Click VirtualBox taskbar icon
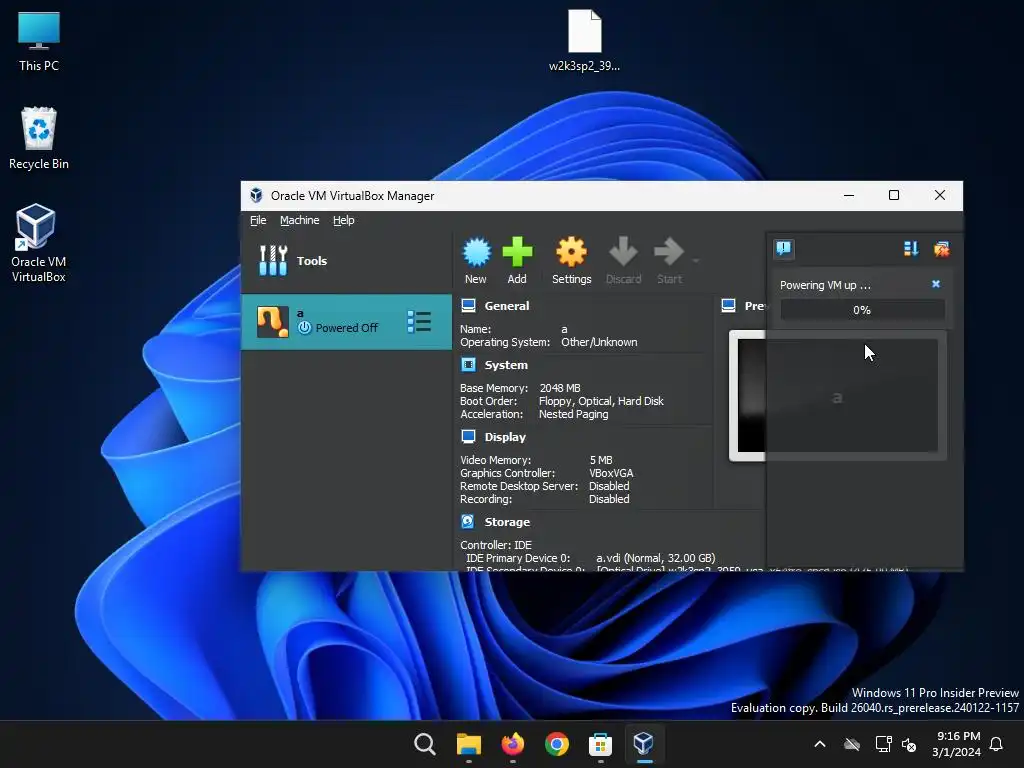 click(644, 744)
